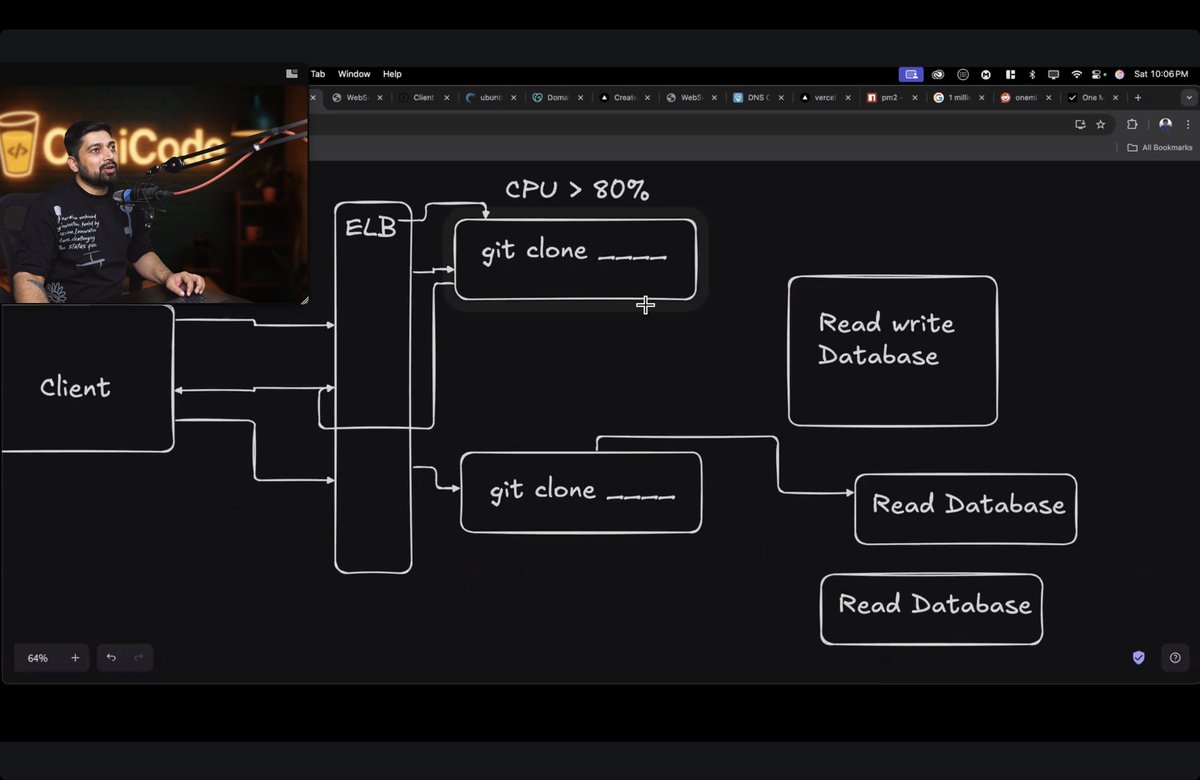Viewport: 1200px width, 780px height.
Task: Click the Wi-Fi icon in the menu bar
Action: [x=1075, y=73]
